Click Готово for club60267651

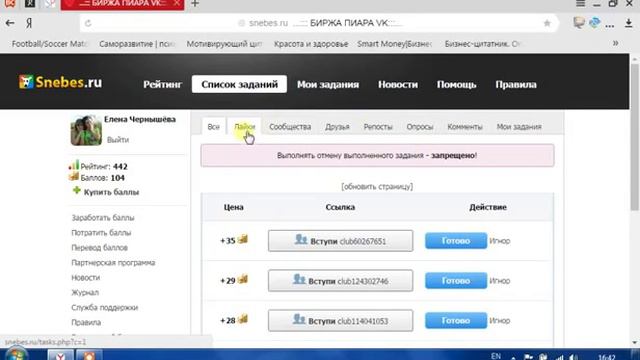pyautogui.click(x=456, y=241)
